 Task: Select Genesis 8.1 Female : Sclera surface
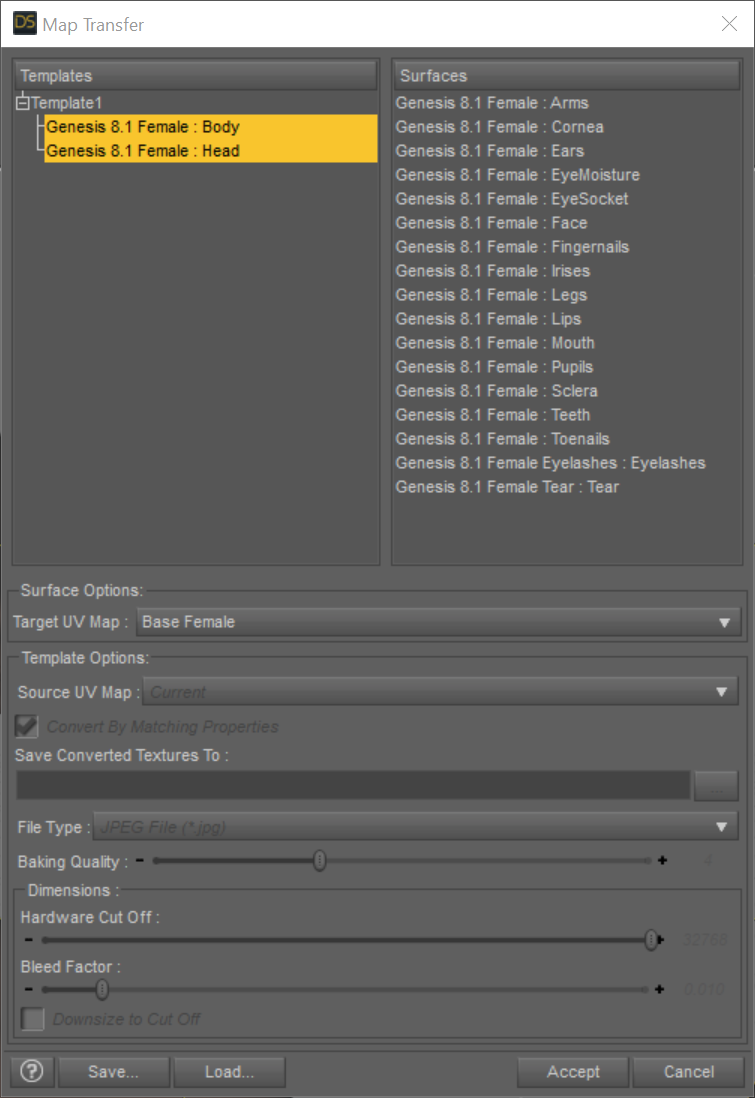point(497,391)
